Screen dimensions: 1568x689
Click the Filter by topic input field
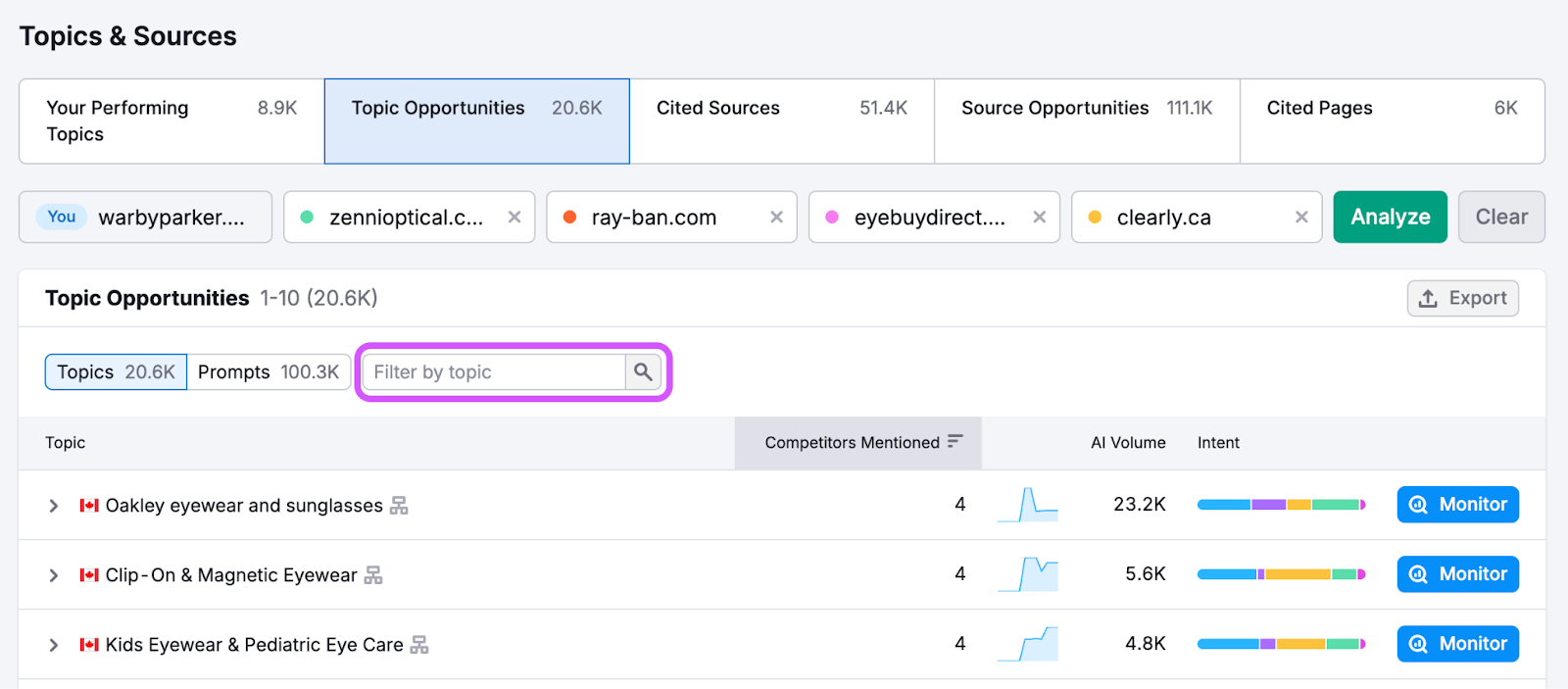[x=495, y=372]
